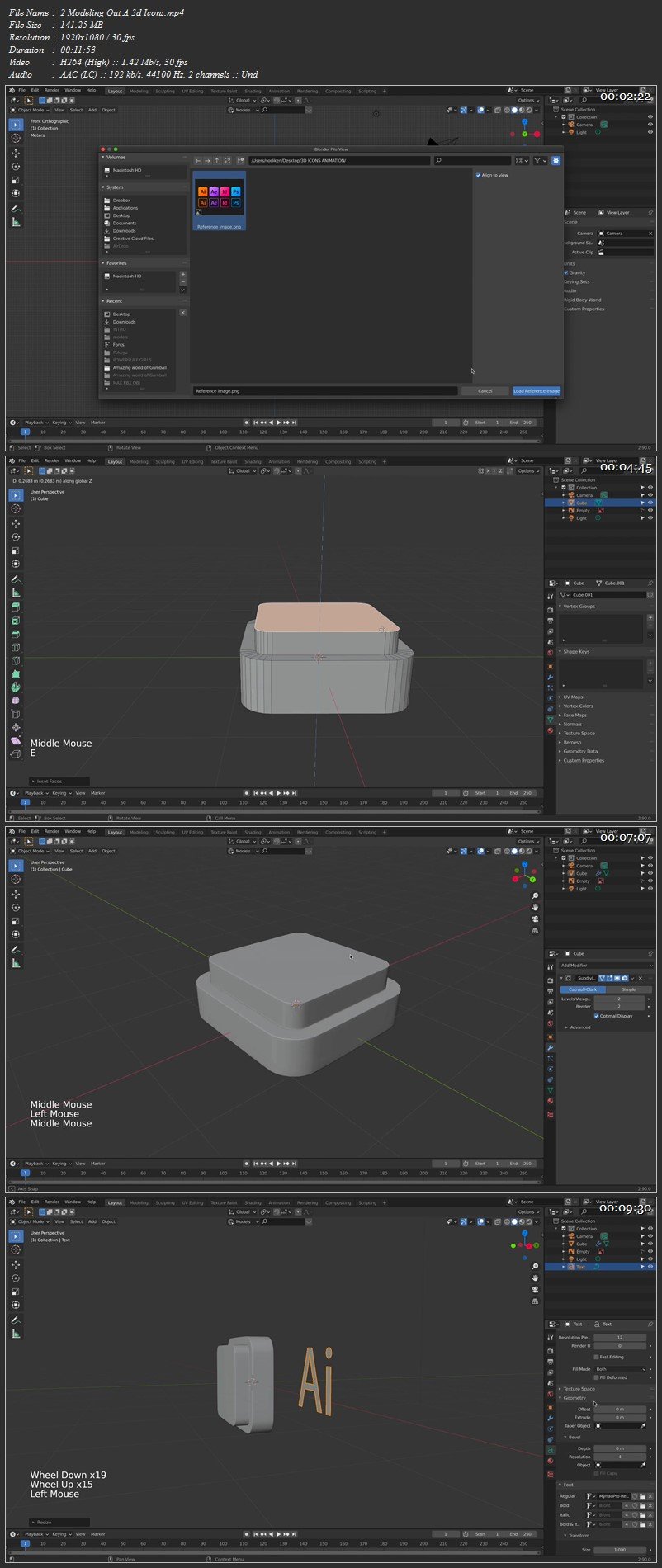Open the Render menu in the 00:04:45 frame
Image resolution: width=662 pixels, height=1568 pixels.
click(x=51, y=460)
